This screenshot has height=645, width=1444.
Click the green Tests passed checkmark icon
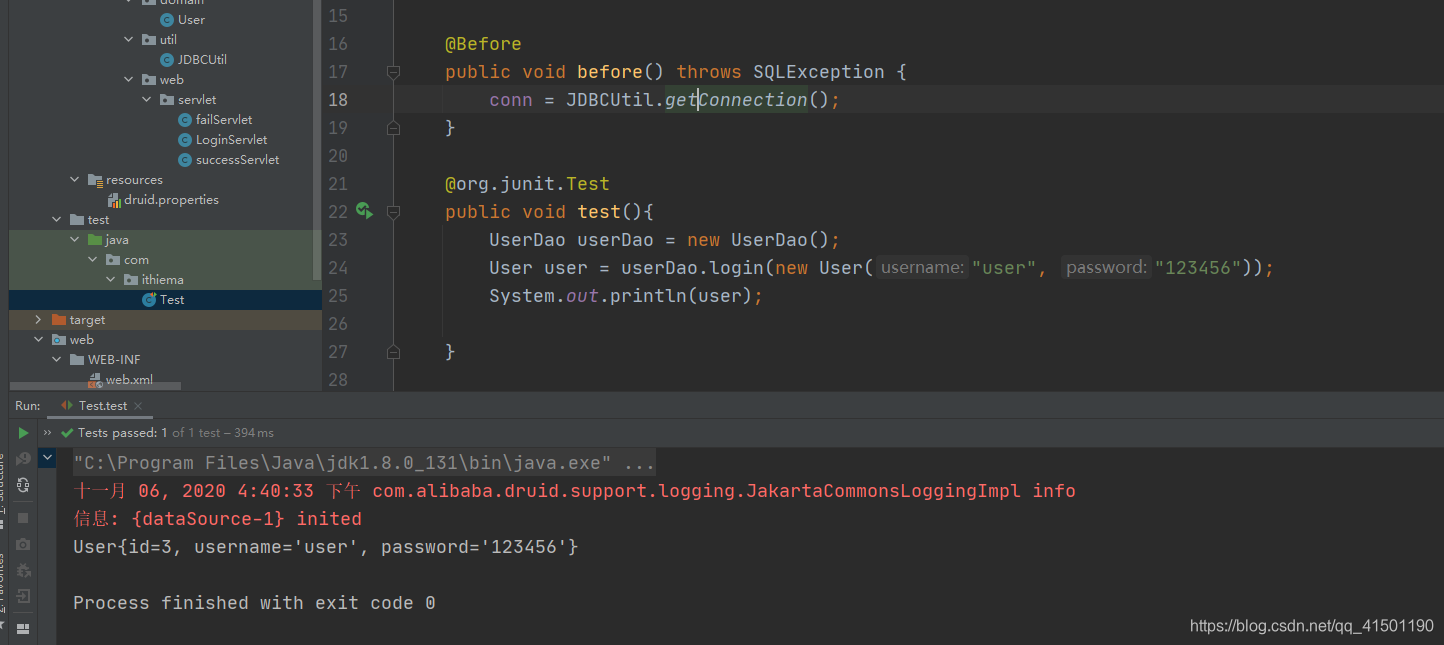point(66,432)
